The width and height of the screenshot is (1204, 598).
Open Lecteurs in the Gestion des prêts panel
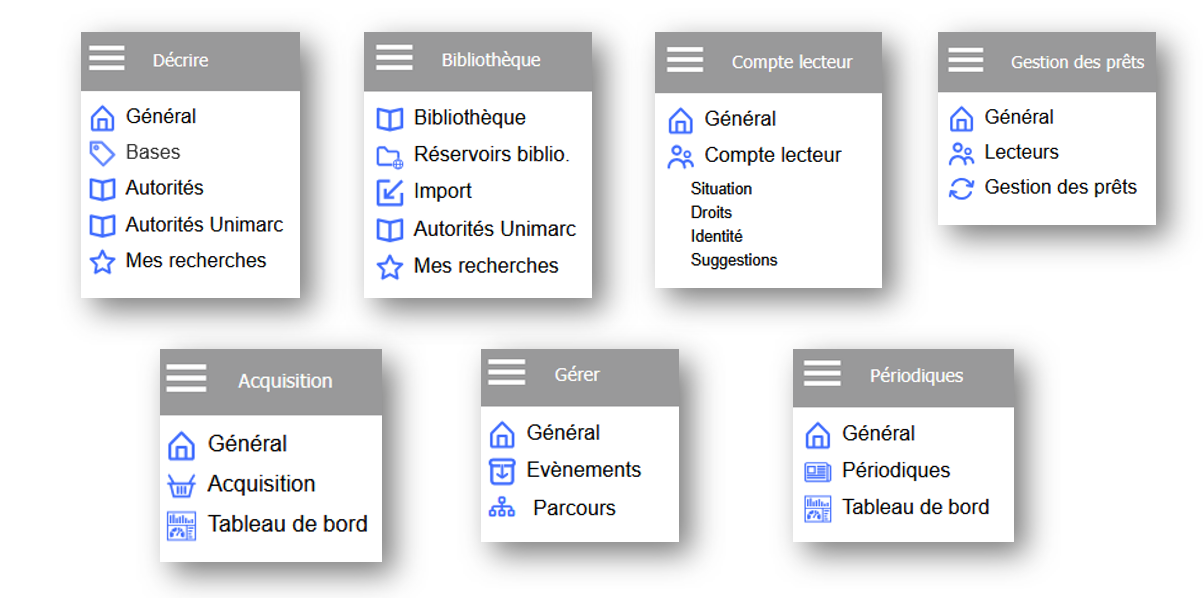point(1021,152)
